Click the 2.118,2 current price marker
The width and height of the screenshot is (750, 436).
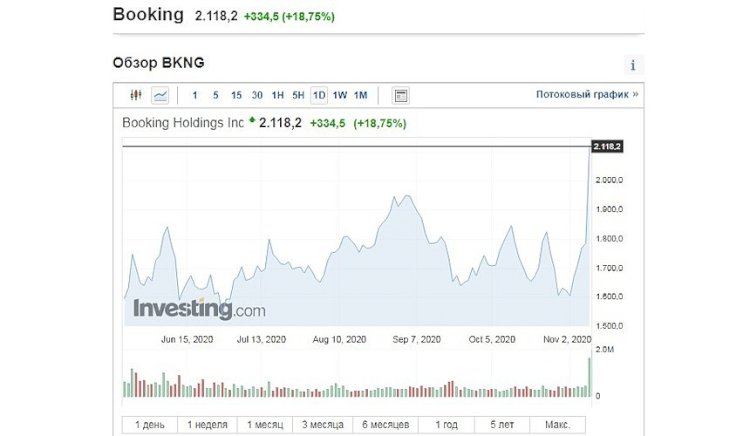[607, 147]
